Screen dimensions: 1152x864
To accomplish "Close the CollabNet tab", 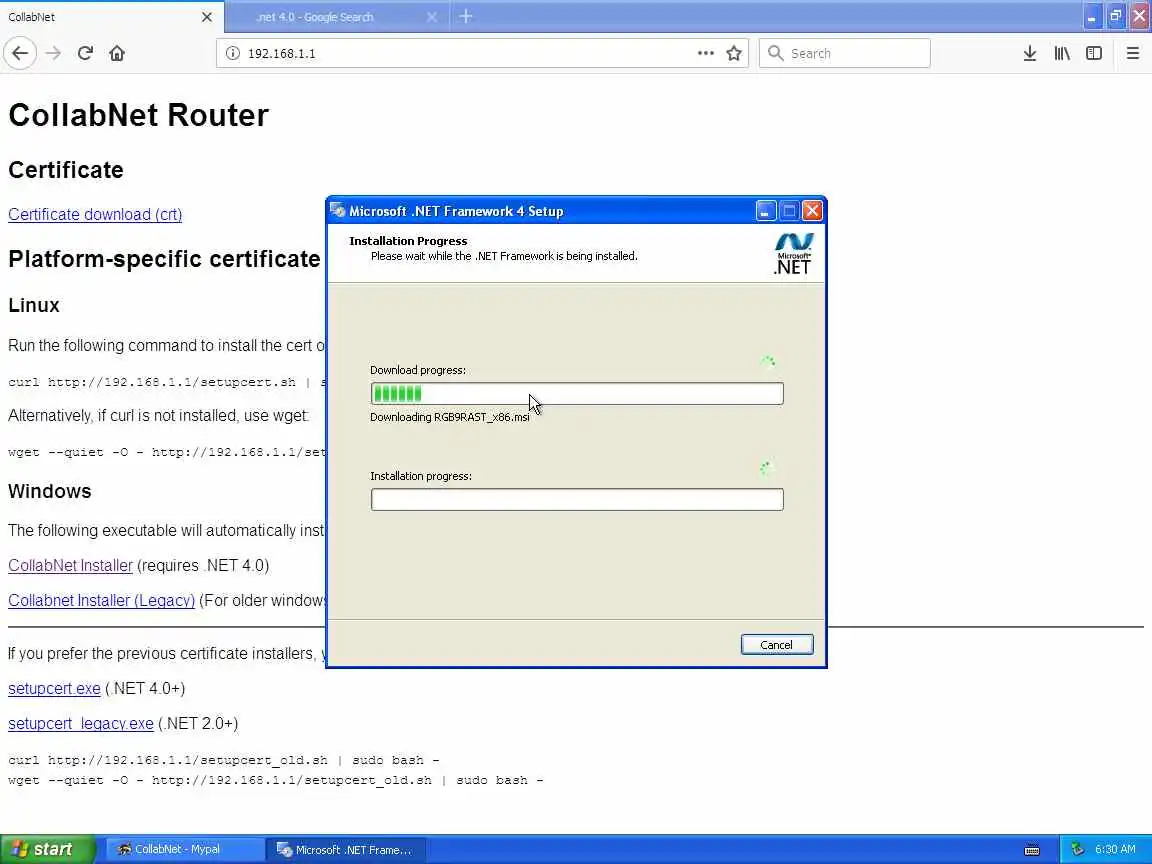I will 206,17.
